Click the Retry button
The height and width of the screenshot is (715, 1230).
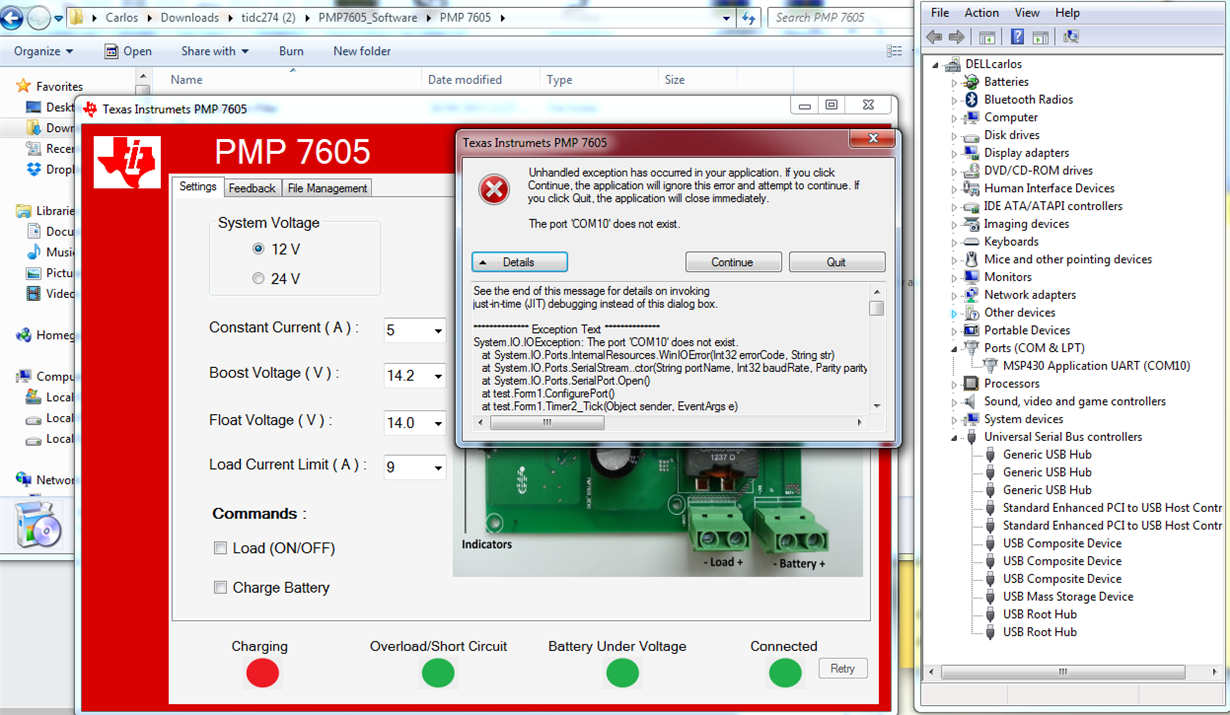click(843, 669)
